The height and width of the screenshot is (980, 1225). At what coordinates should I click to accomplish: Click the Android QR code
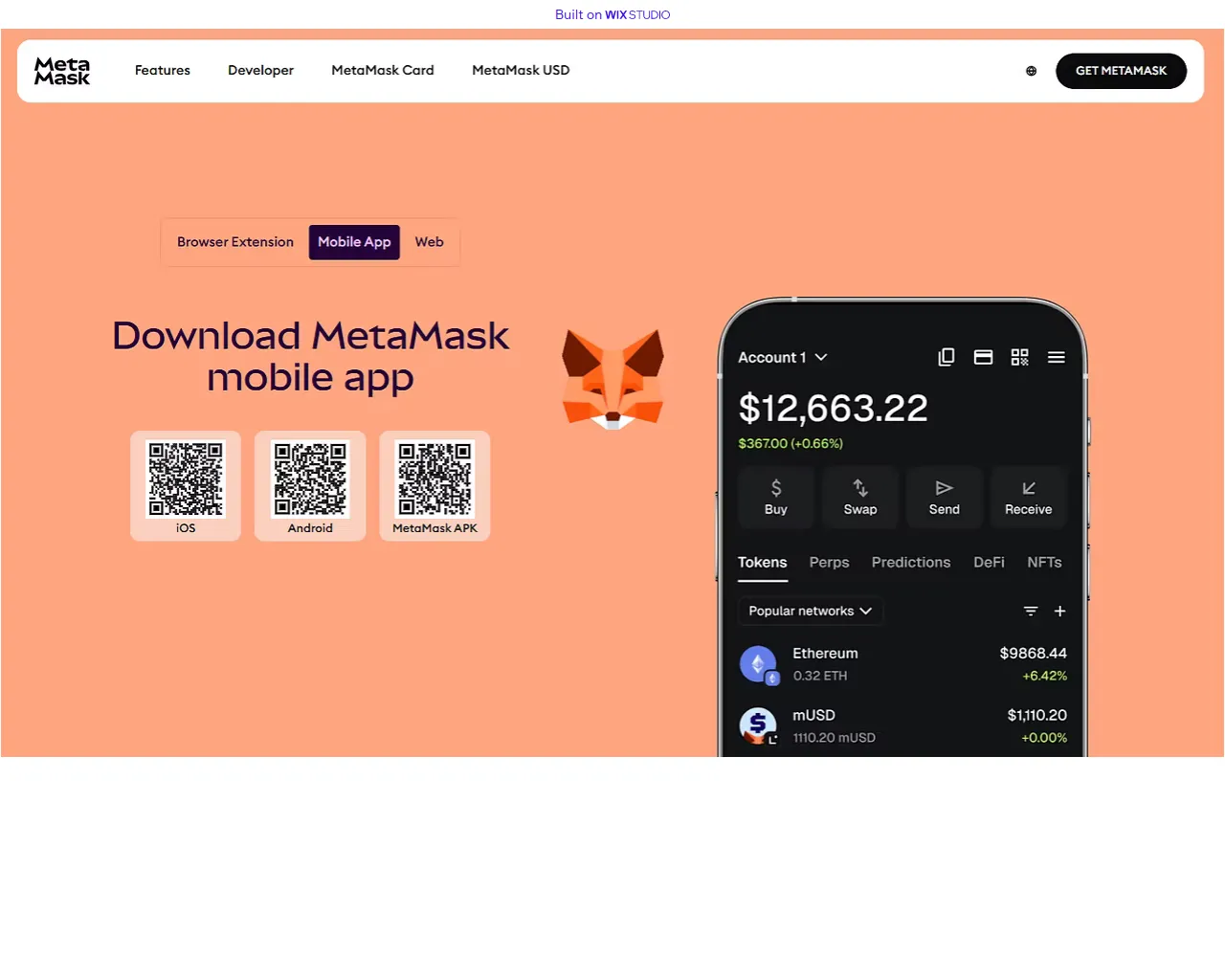pyautogui.click(x=310, y=479)
